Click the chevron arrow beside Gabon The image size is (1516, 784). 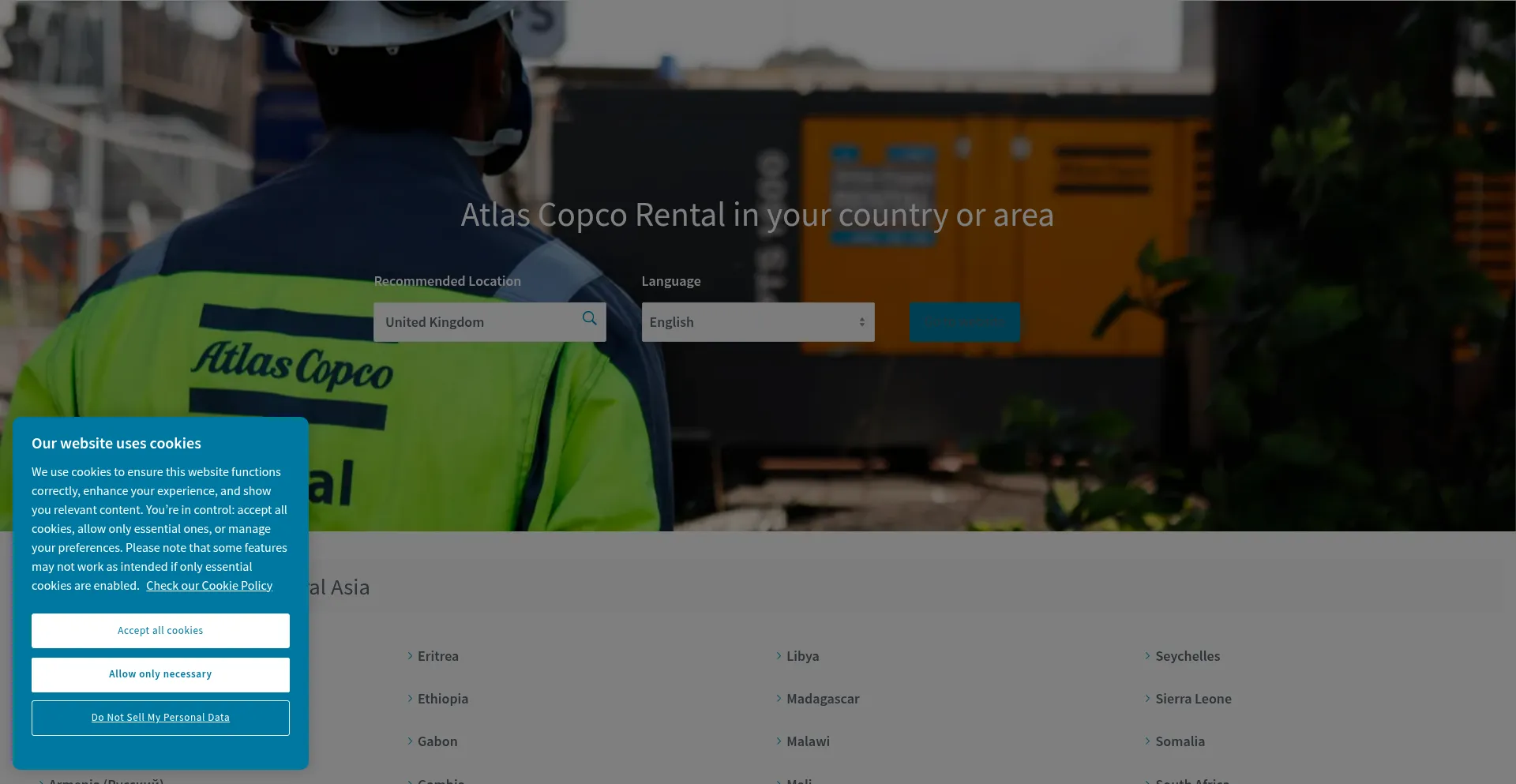click(410, 741)
